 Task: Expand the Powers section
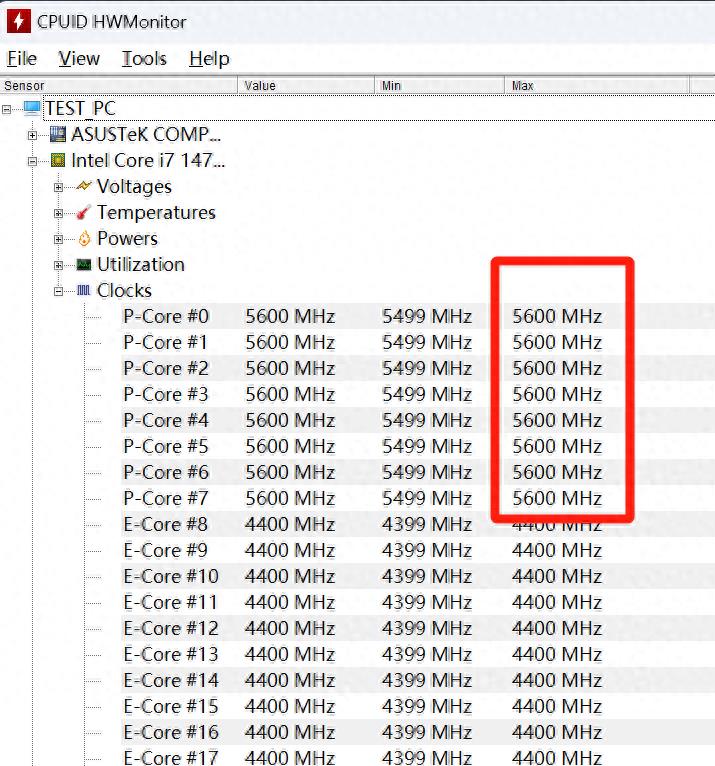coord(58,239)
